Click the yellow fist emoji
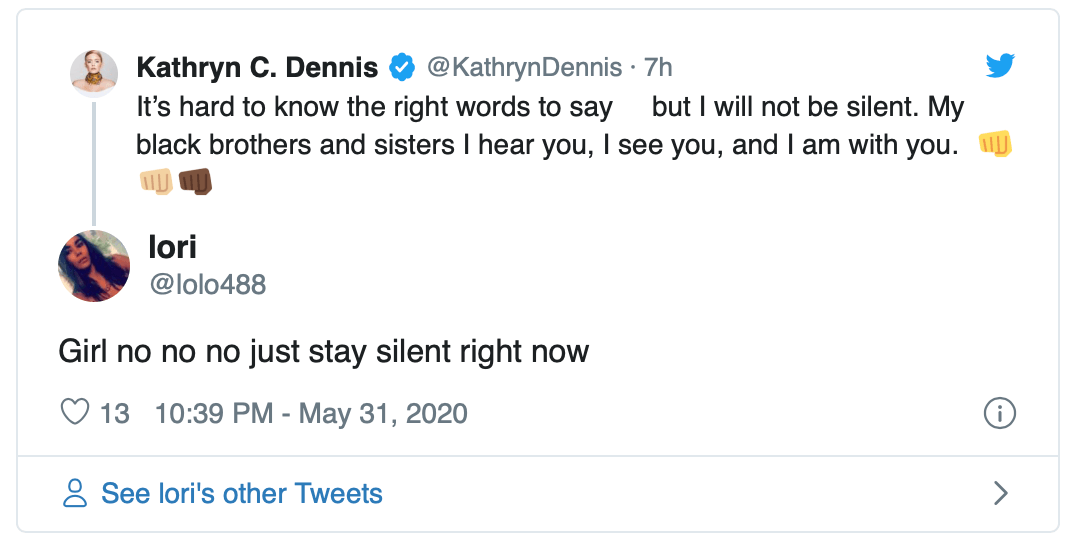The height and width of the screenshot is (548, 1082). (996, 144)
